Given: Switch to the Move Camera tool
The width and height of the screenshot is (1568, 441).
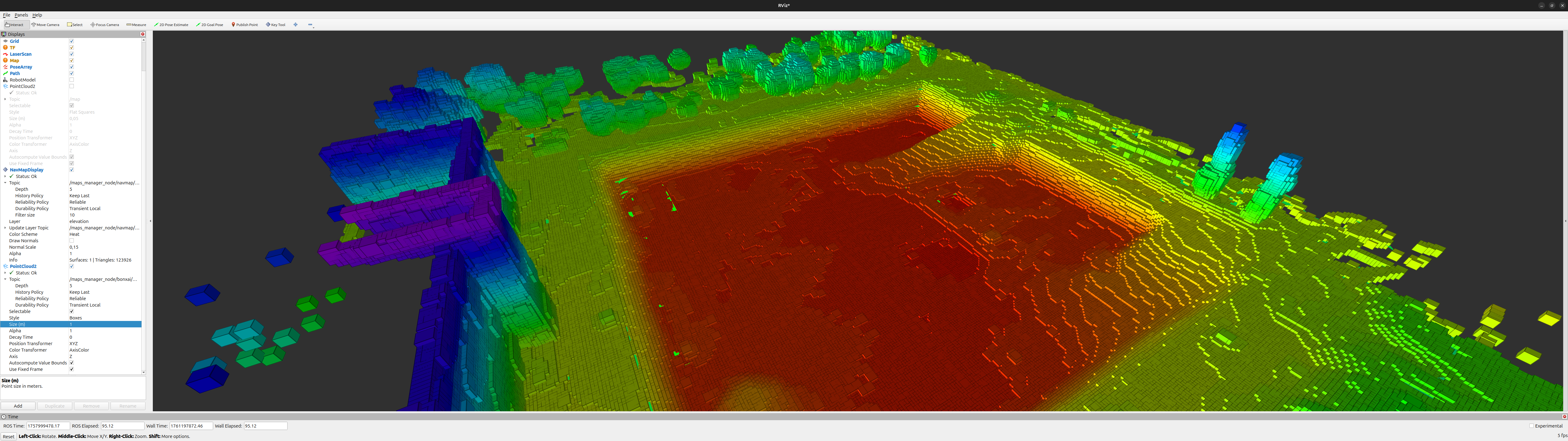Looking at the screenshot, I should pos(45,24).
